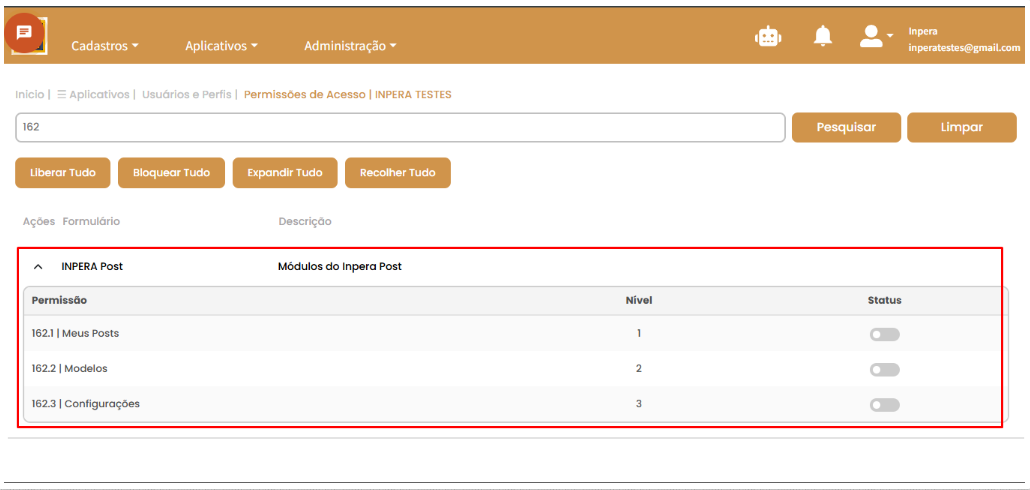Check the notifications bell icon
This screenshot has width=1030, height=490.
(x=822, y=36)
